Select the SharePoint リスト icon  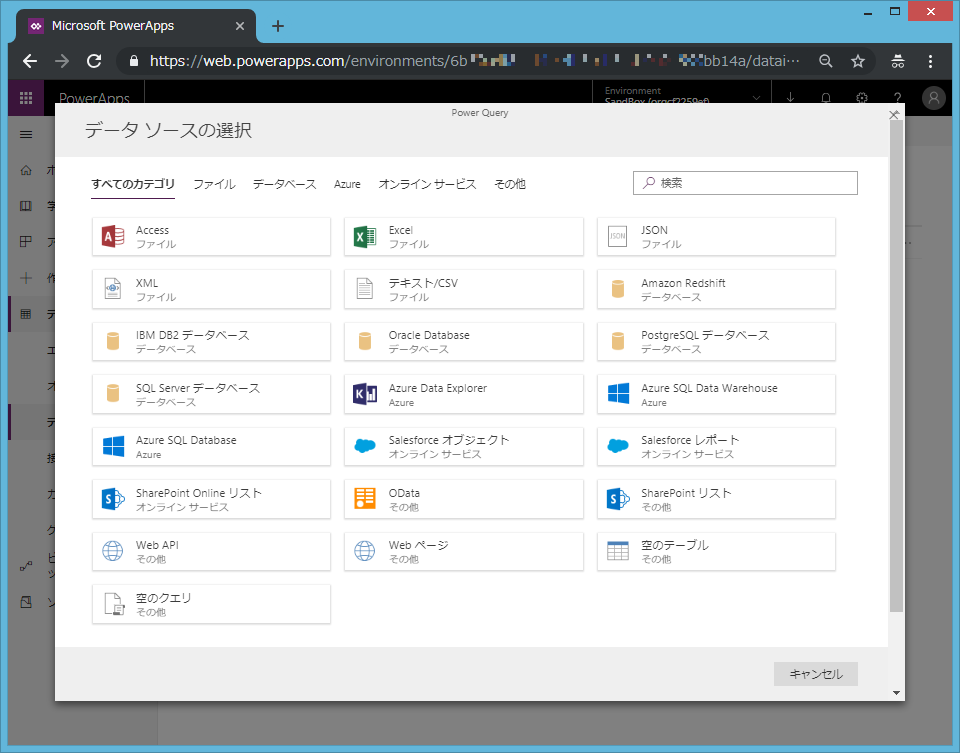618,499
